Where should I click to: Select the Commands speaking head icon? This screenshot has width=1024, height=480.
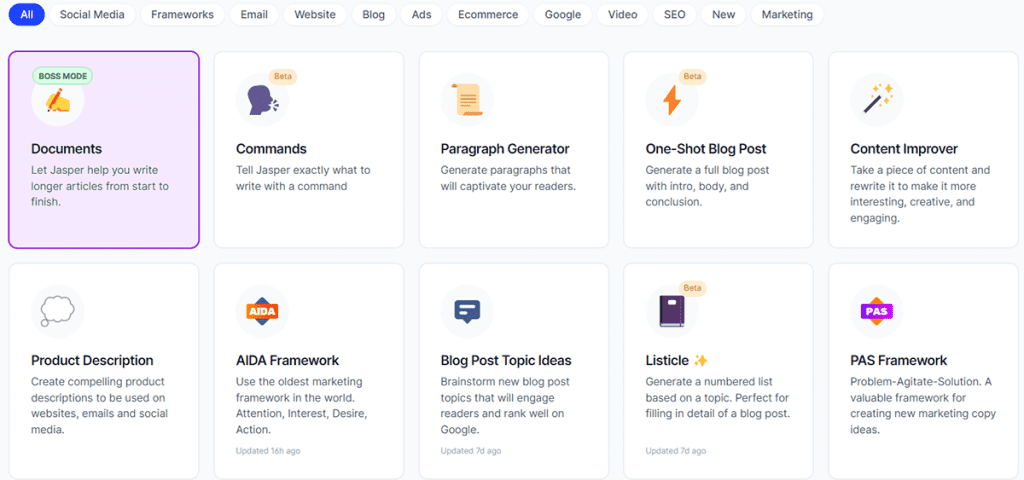pyautogui.click(x=261, y=101)
